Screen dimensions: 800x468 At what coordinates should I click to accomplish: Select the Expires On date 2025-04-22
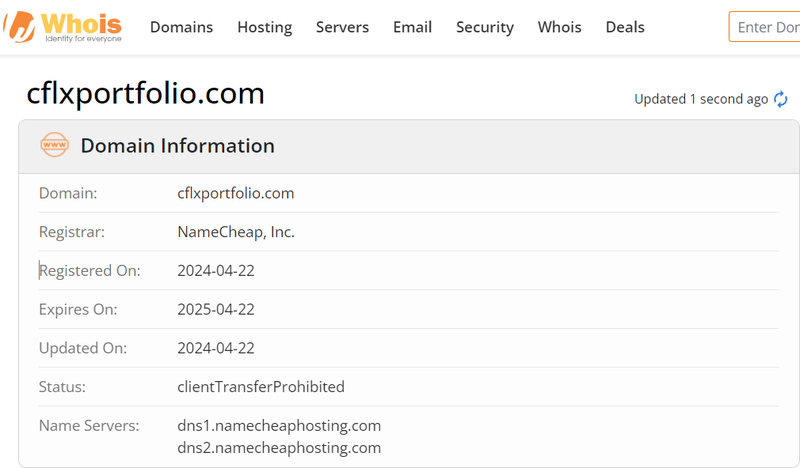coord(216,309)
